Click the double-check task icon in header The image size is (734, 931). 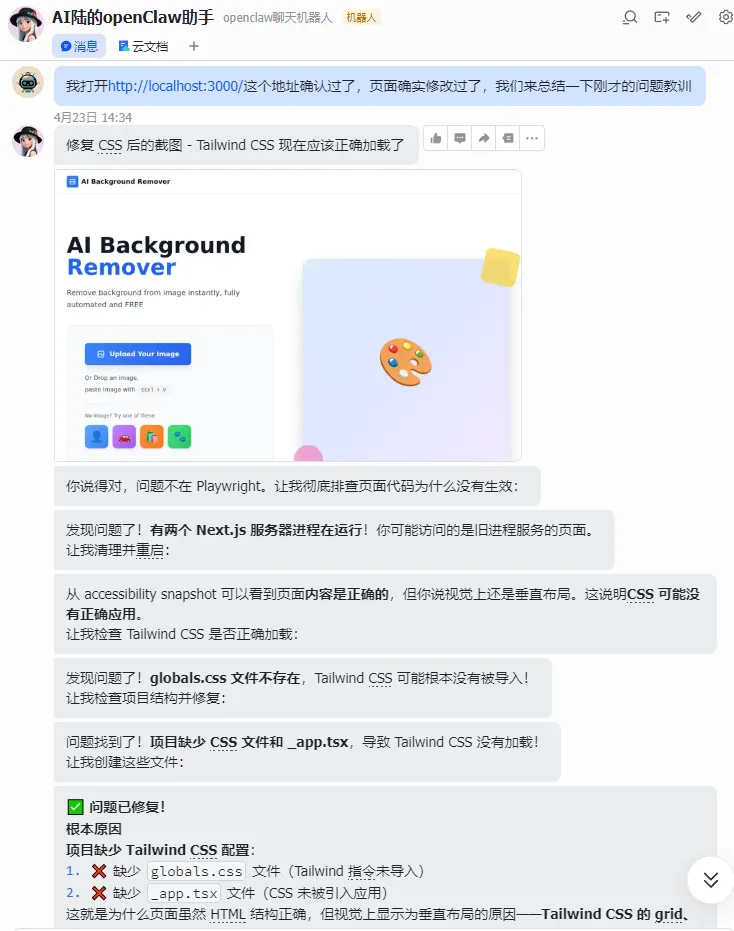[693, 17]
